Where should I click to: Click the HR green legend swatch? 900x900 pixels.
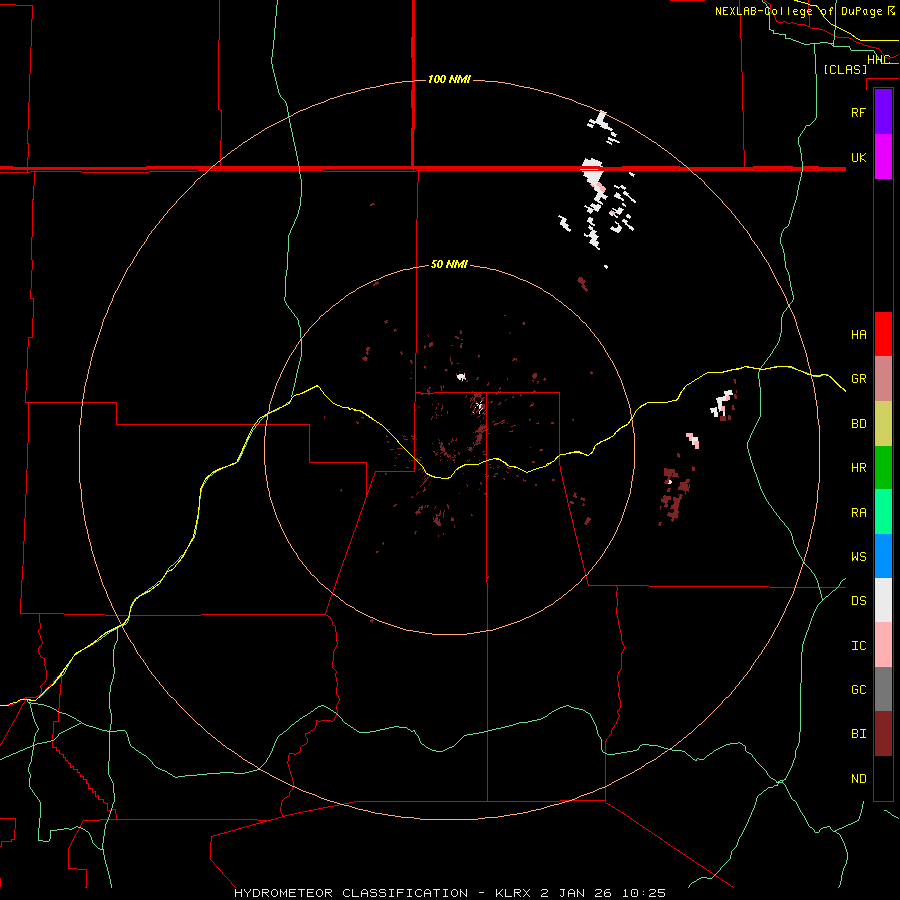883,468
